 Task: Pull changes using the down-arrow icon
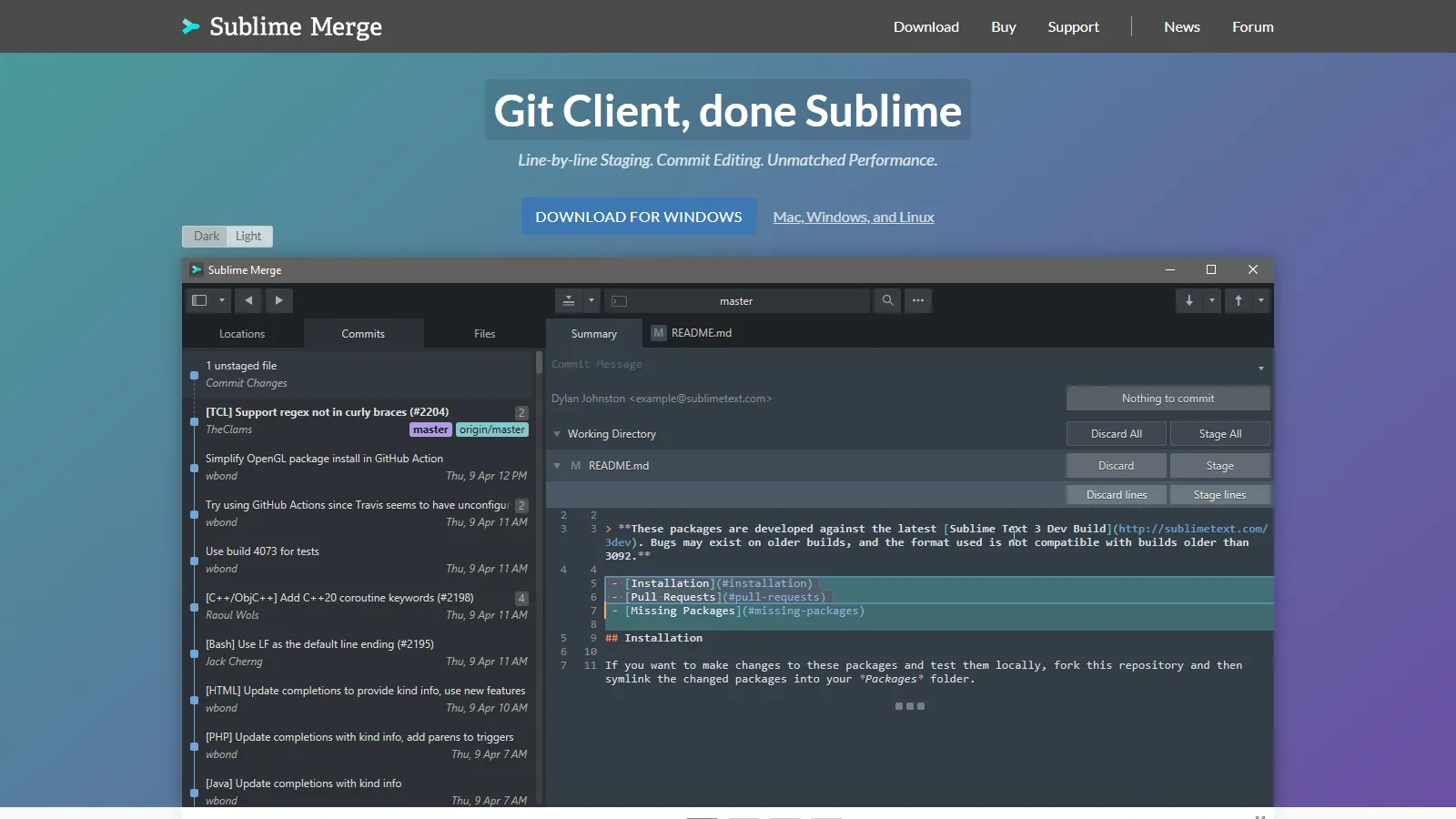(x=1190, y=300)
